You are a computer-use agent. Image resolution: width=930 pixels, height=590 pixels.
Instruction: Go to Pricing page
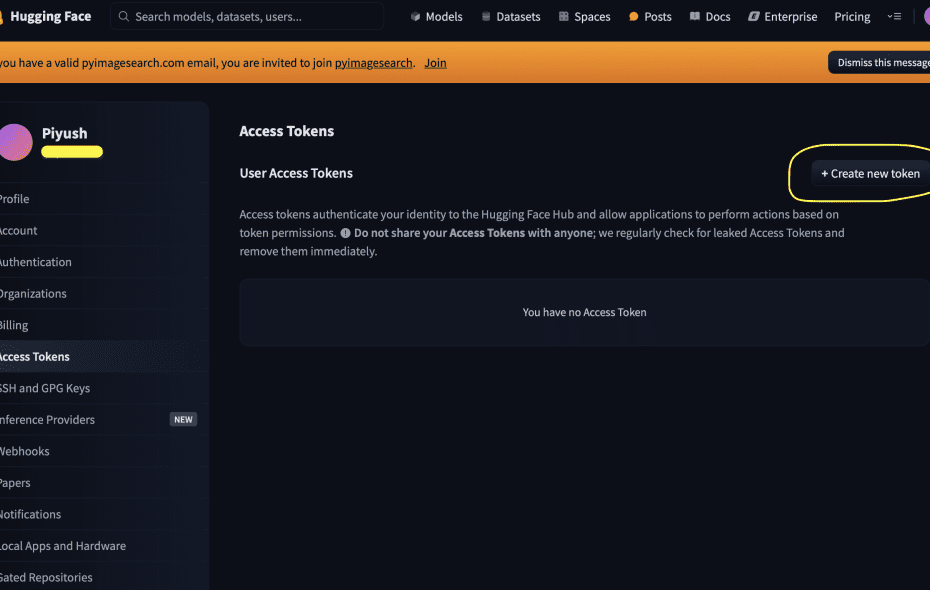click(x=852, y=17)
